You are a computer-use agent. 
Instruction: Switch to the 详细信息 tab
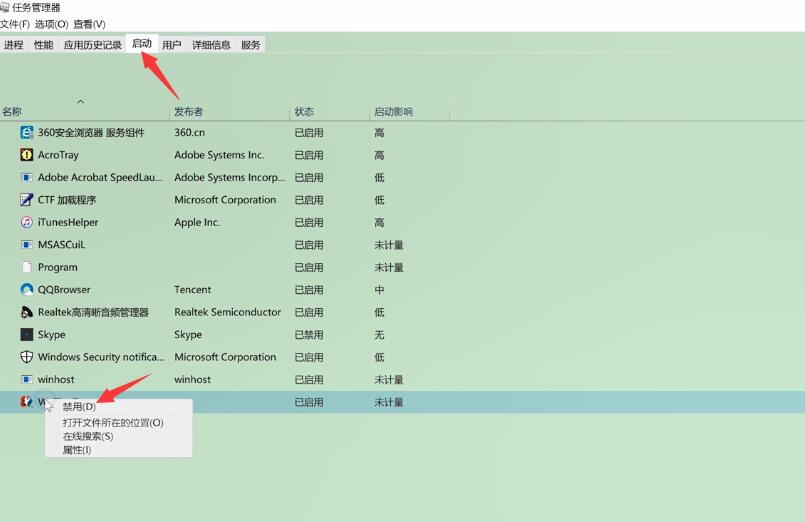point(212,45)
